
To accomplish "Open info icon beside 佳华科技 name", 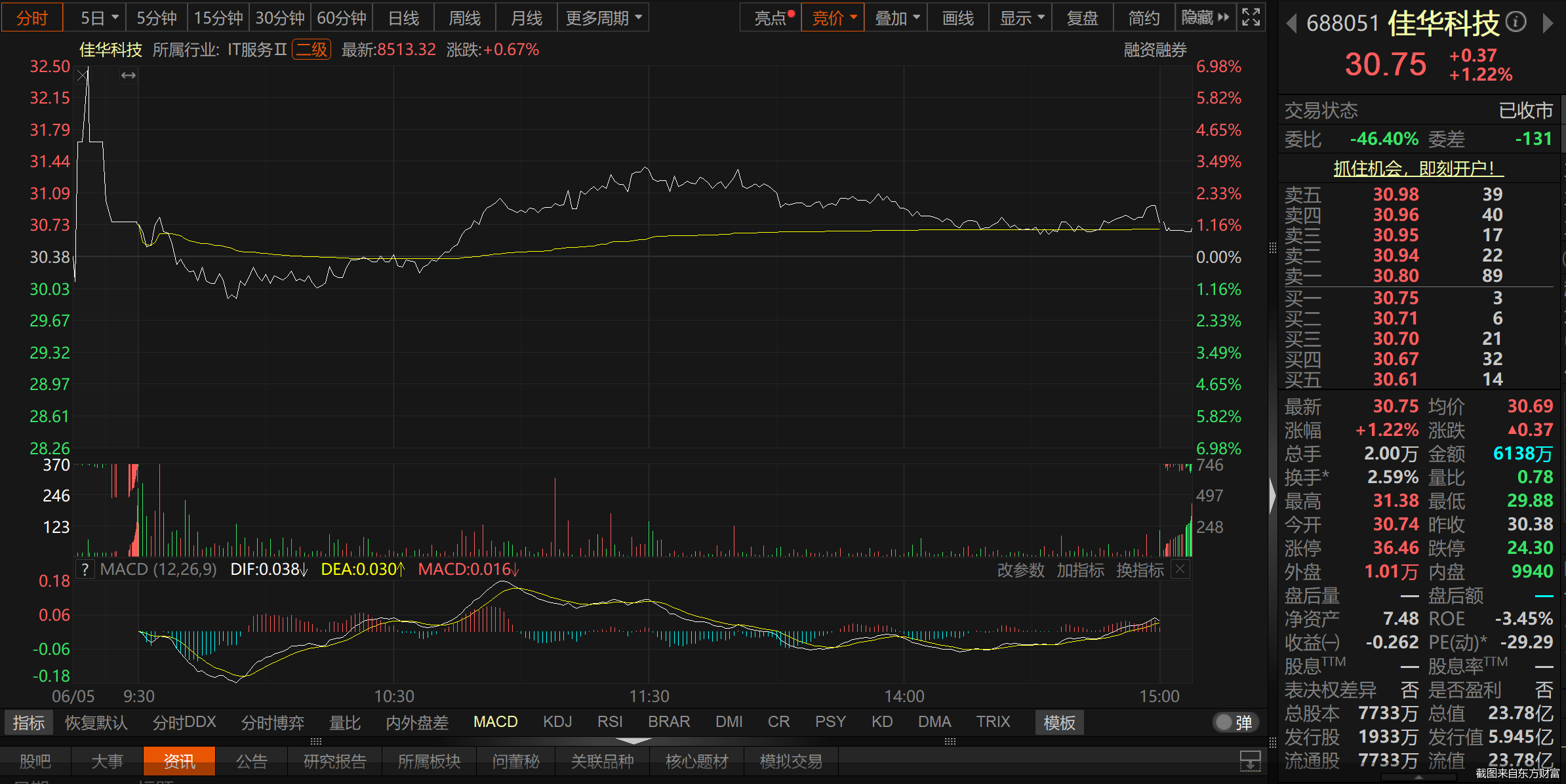I will click(1516, 22).
